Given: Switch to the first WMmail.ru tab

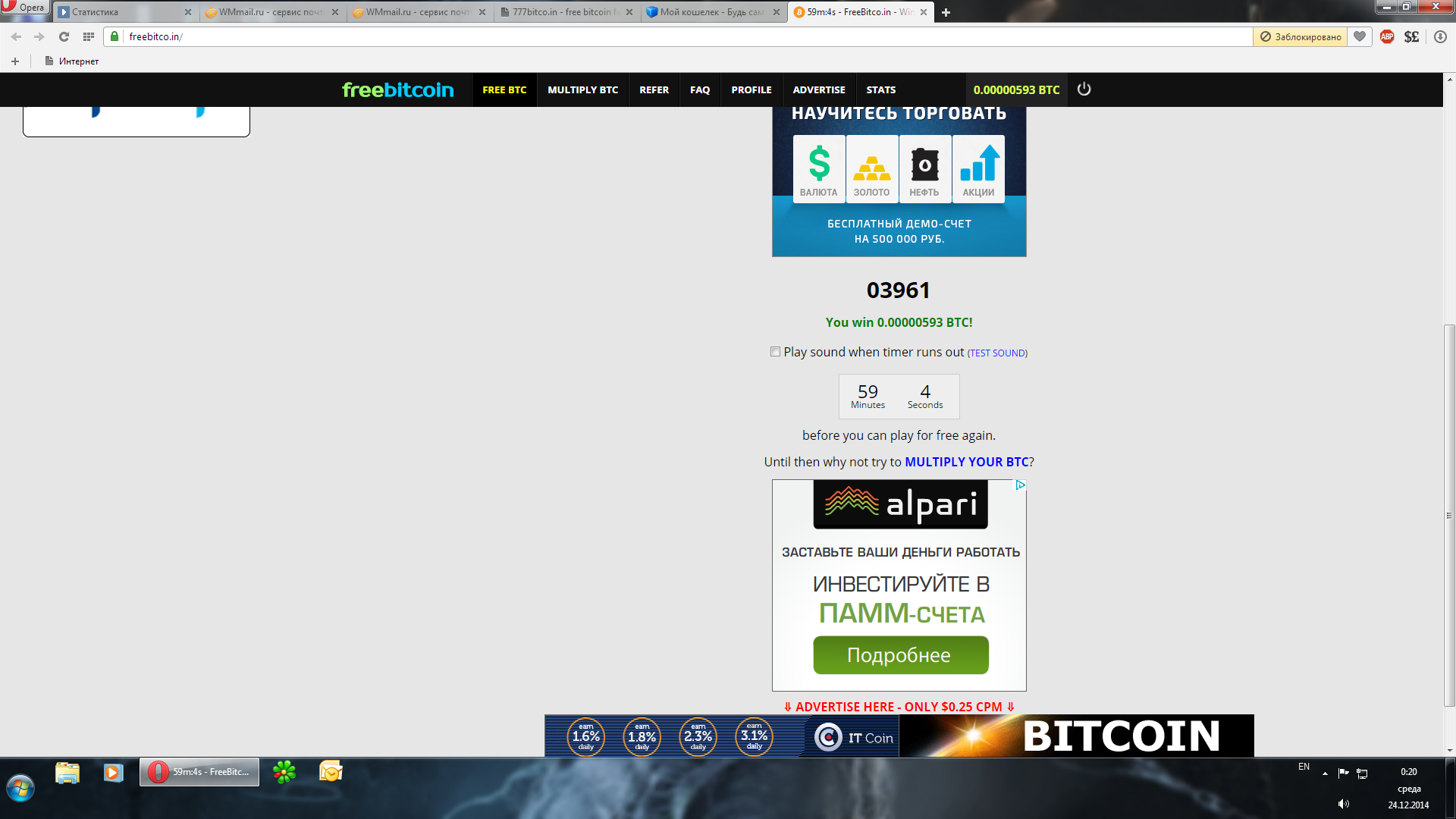Looking at the screenshot, I should point(269,12).
